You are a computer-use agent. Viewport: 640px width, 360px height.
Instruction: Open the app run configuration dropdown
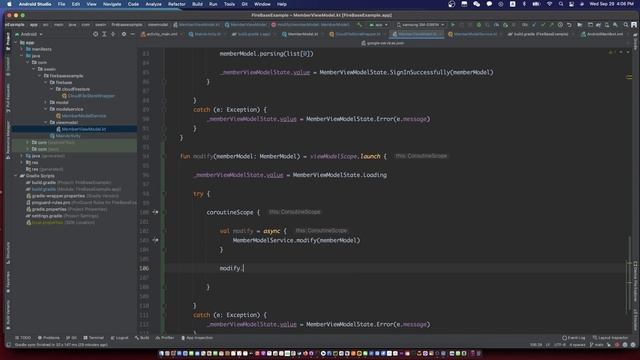[378, 25]
